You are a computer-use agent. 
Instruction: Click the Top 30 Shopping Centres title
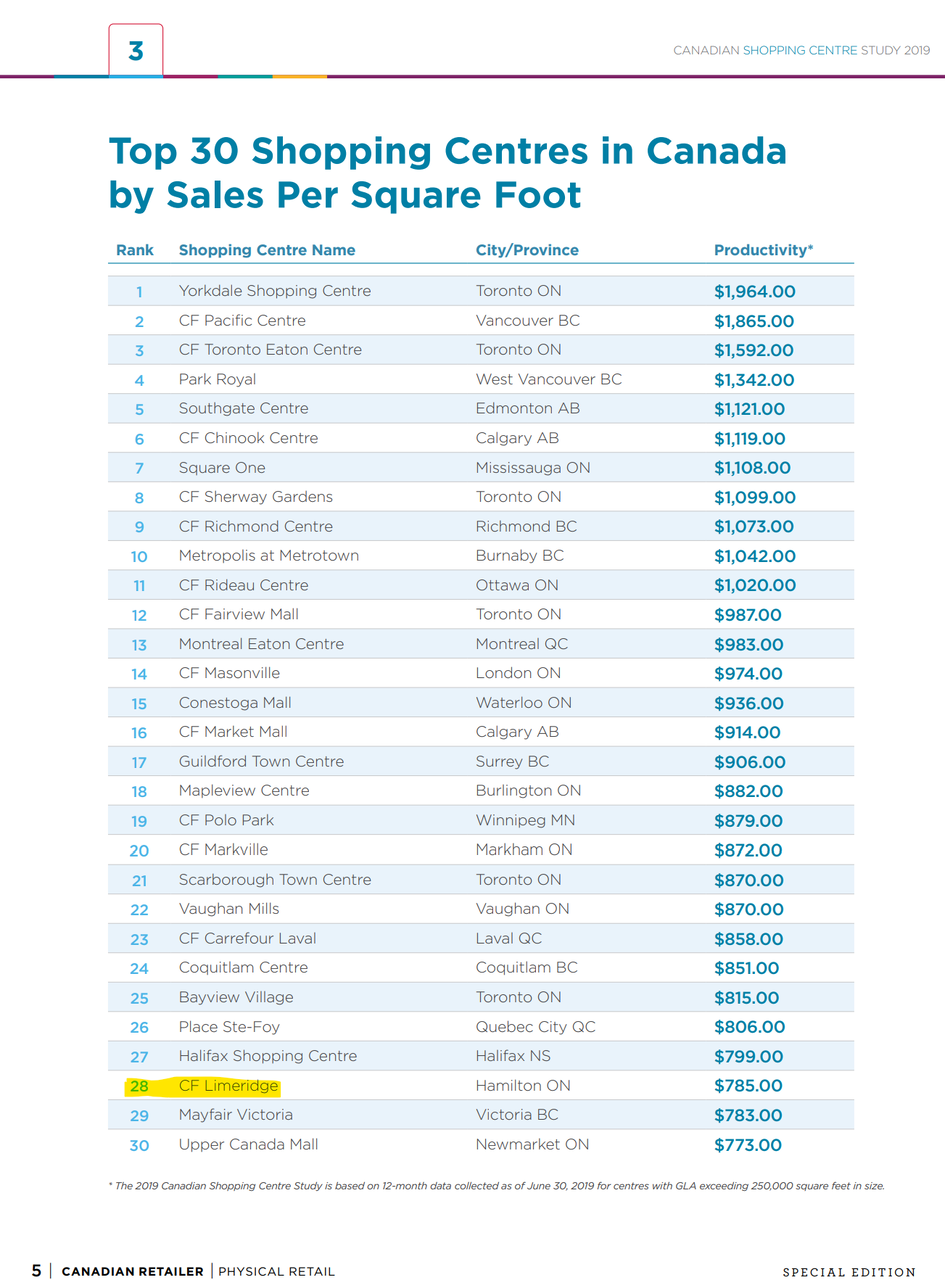coord(447,172)
